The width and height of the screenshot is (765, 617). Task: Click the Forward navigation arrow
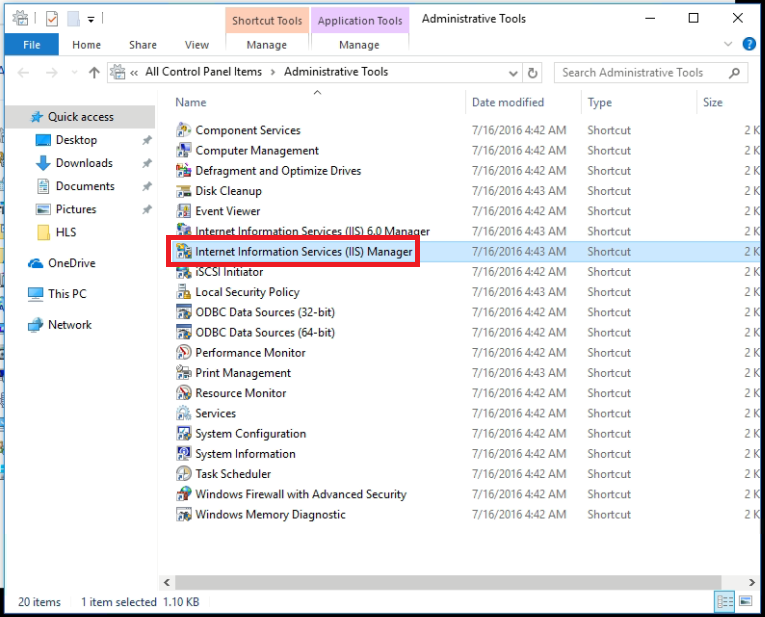pyautogui.click(x=51, y=73)
